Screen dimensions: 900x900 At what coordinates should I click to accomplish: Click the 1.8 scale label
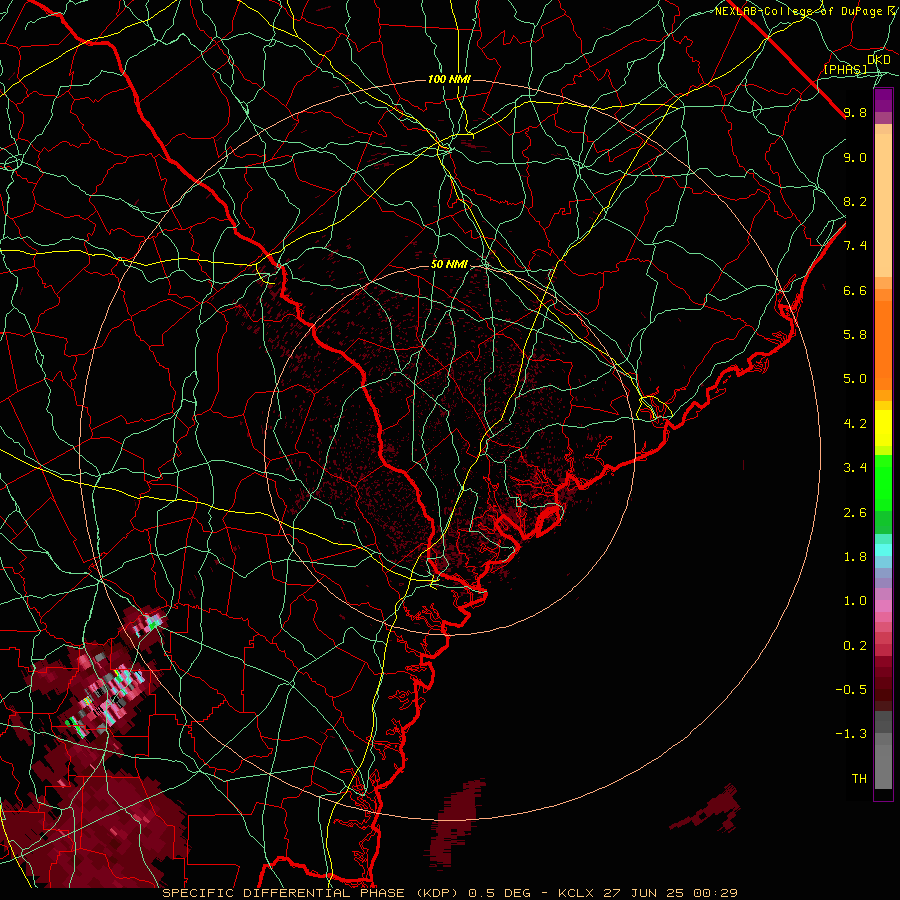point(855,557)
